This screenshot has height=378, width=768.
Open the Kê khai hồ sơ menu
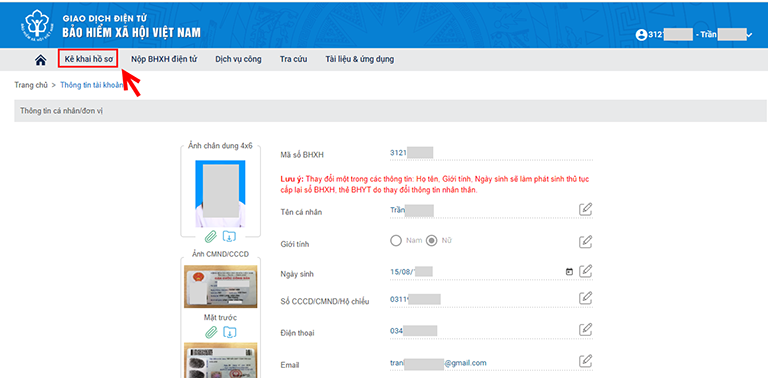pos(89,60)
